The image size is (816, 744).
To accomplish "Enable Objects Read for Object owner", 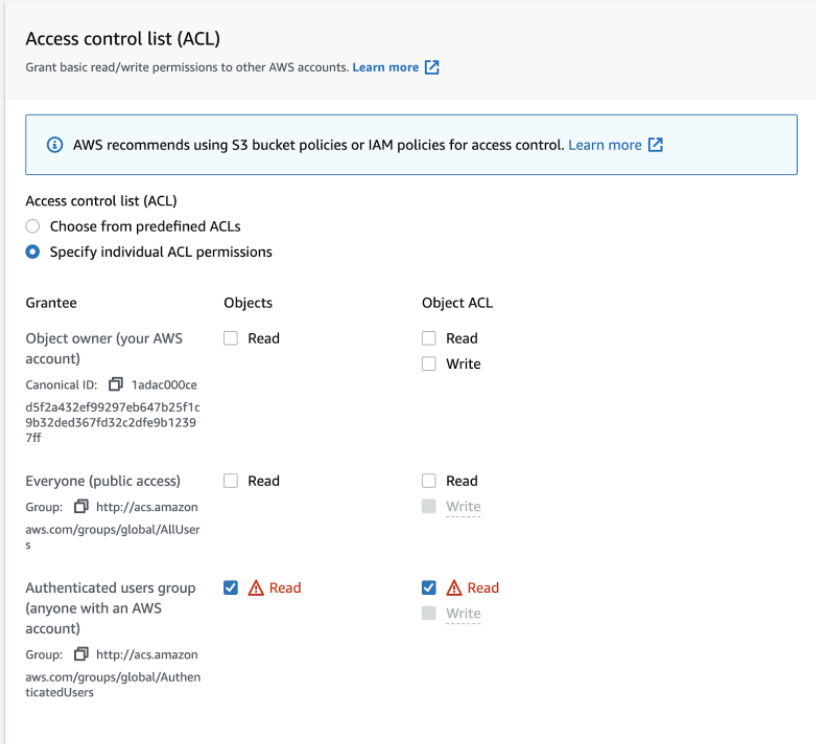I will 231,338.
